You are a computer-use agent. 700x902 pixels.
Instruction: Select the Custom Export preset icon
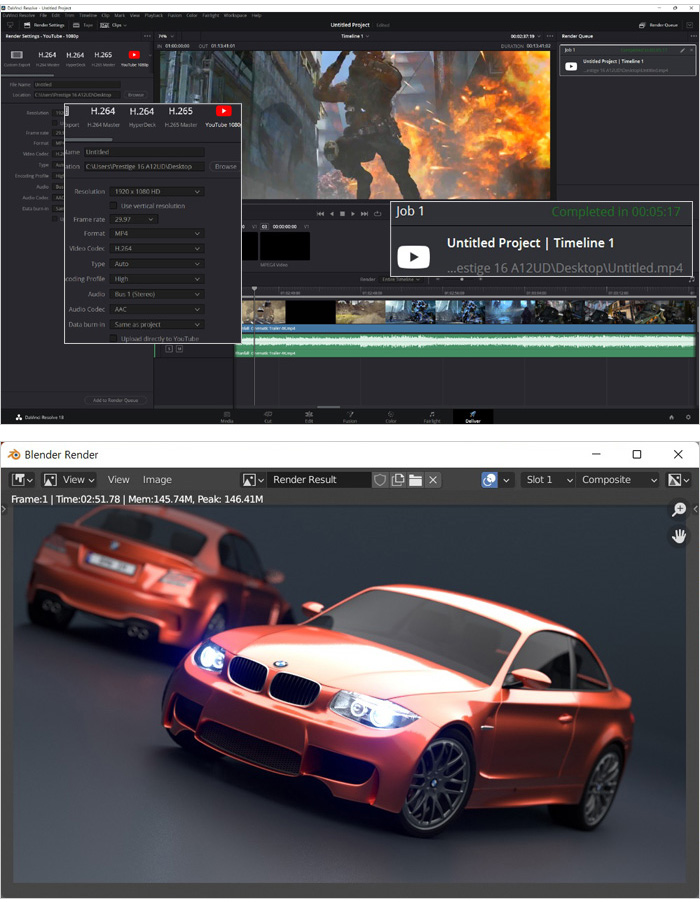pos(17,55)
